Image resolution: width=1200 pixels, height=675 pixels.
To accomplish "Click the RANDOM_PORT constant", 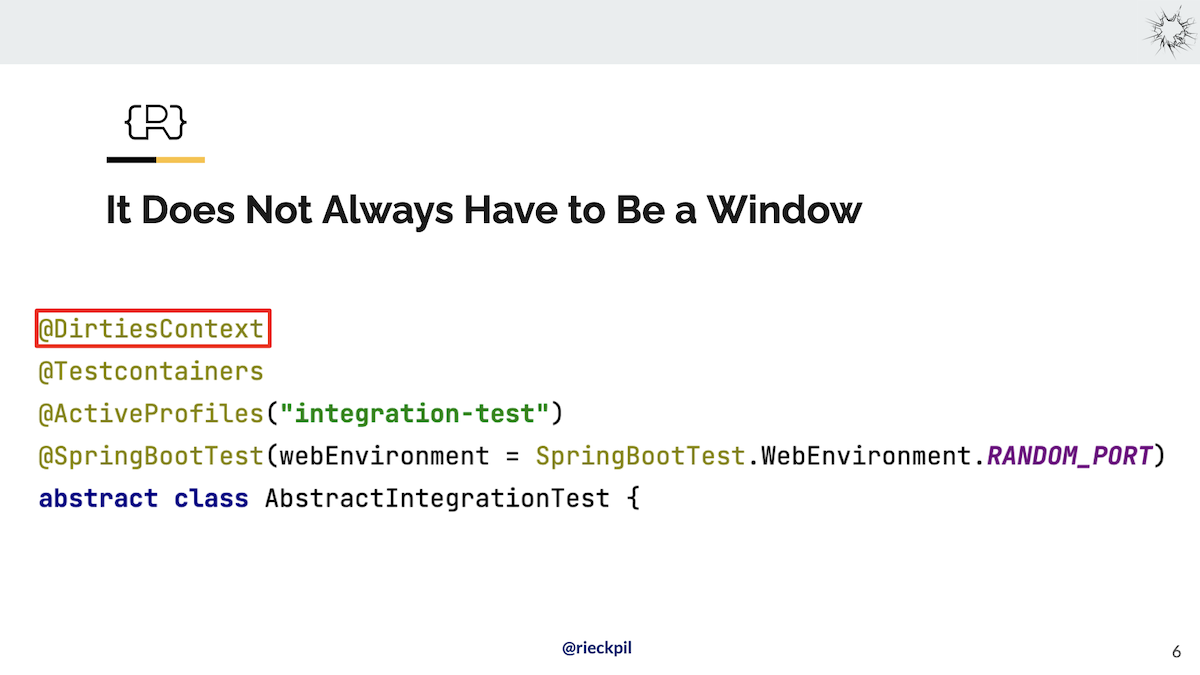I will 1069,456.
